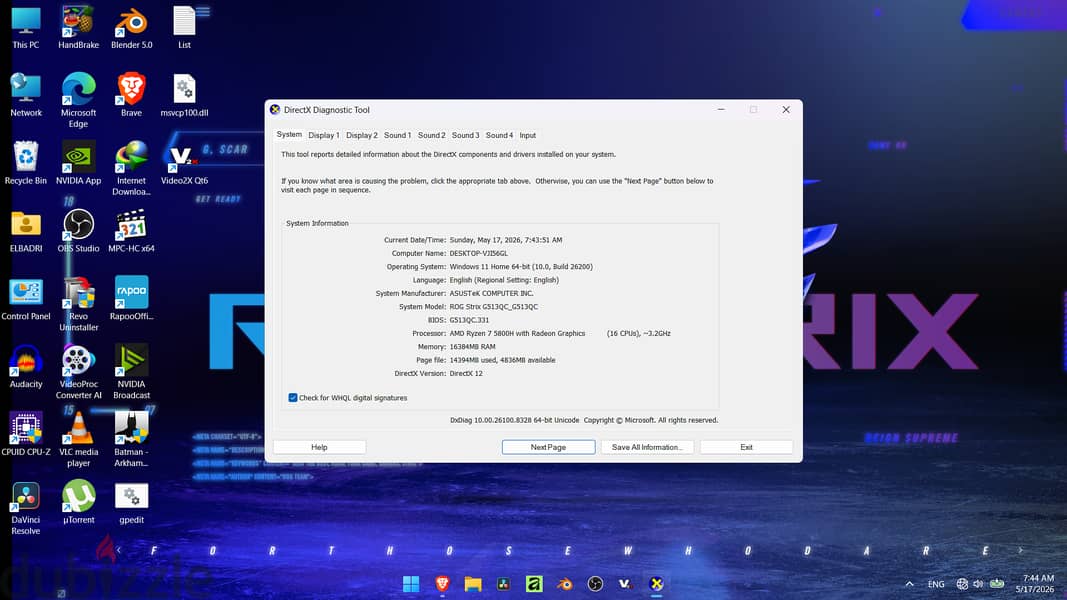The image size is (1067, 600).
Task: Switch to the Sound 1 tab
Action: coord(397,135)
